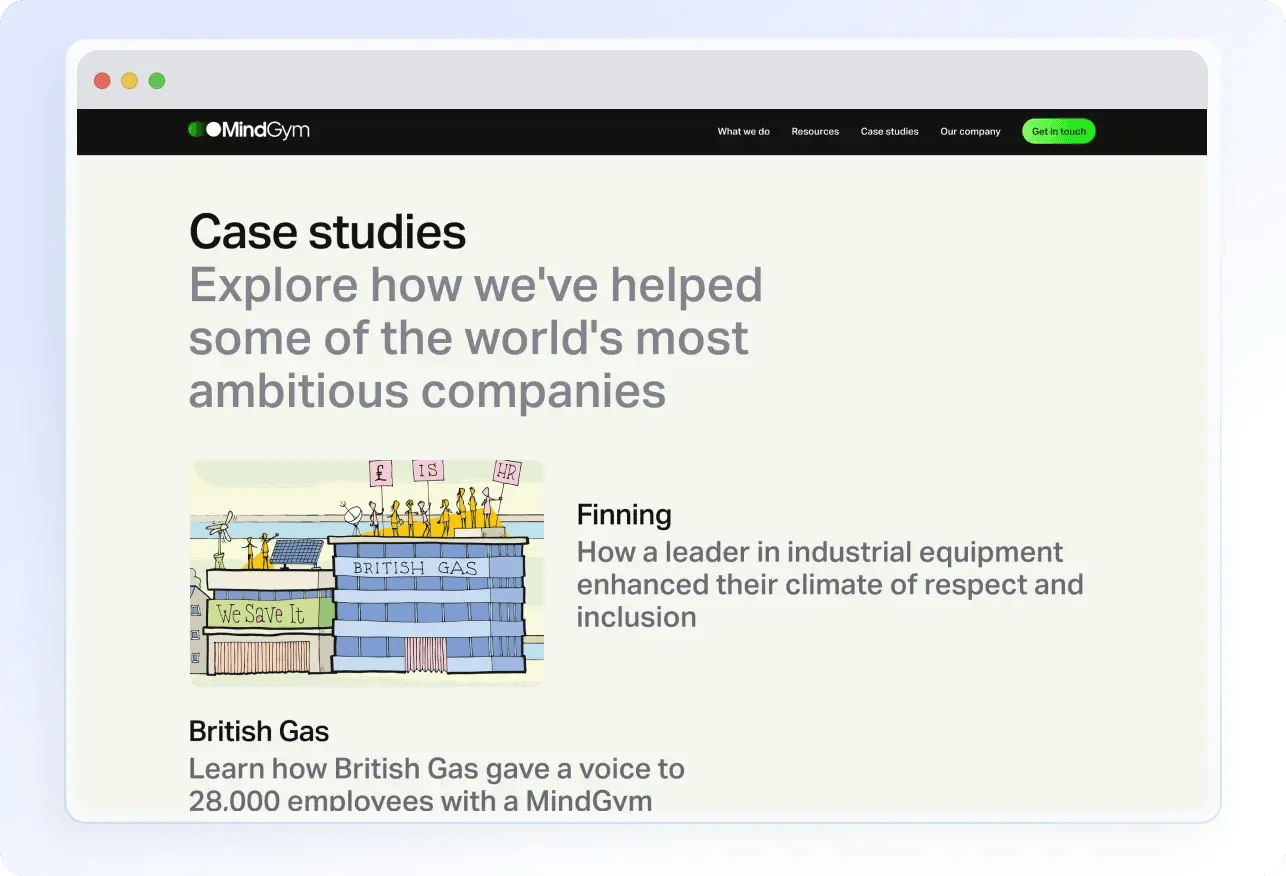Maximize the window using the green button

[157, 81]
